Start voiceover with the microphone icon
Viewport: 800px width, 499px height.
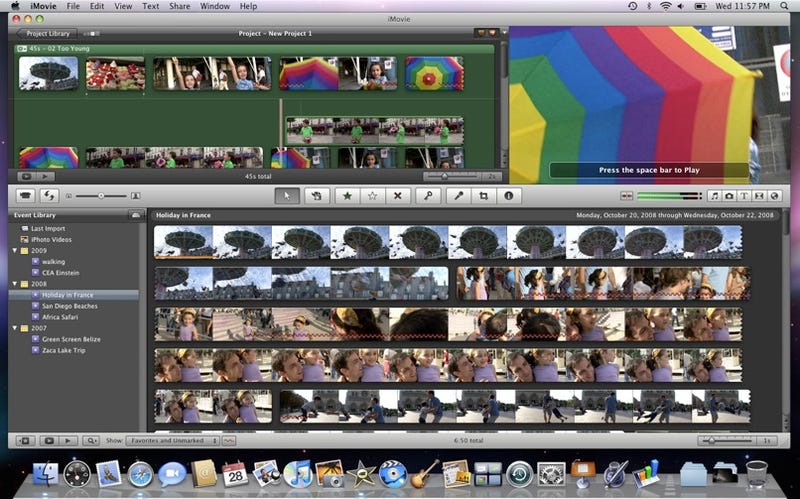click(x=459, y=196)
